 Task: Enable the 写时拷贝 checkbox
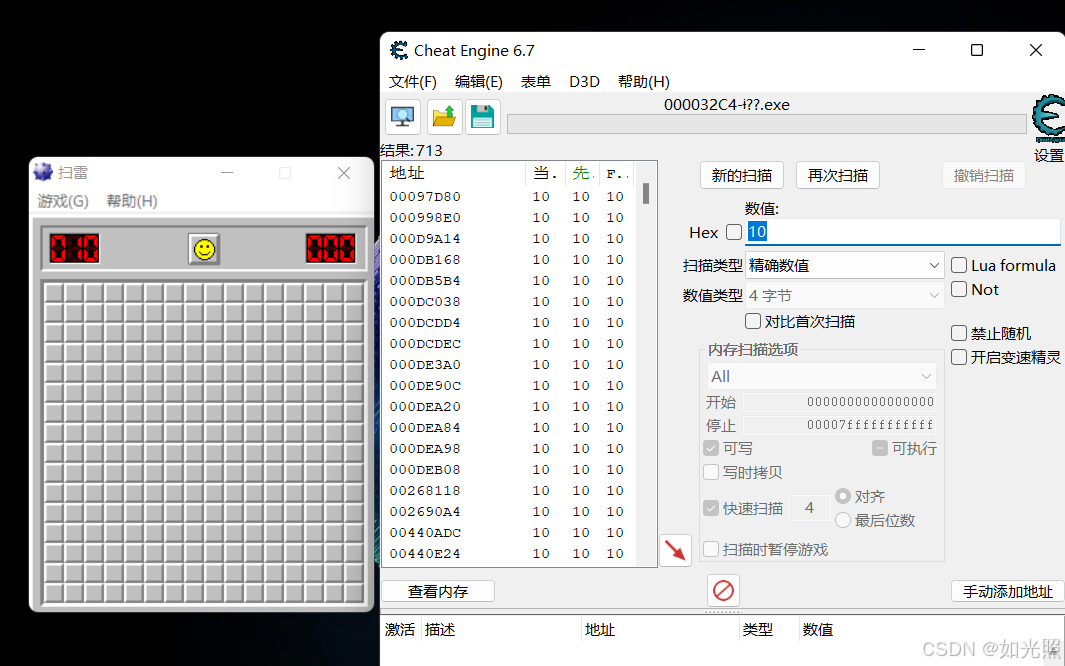pos(711,472)
